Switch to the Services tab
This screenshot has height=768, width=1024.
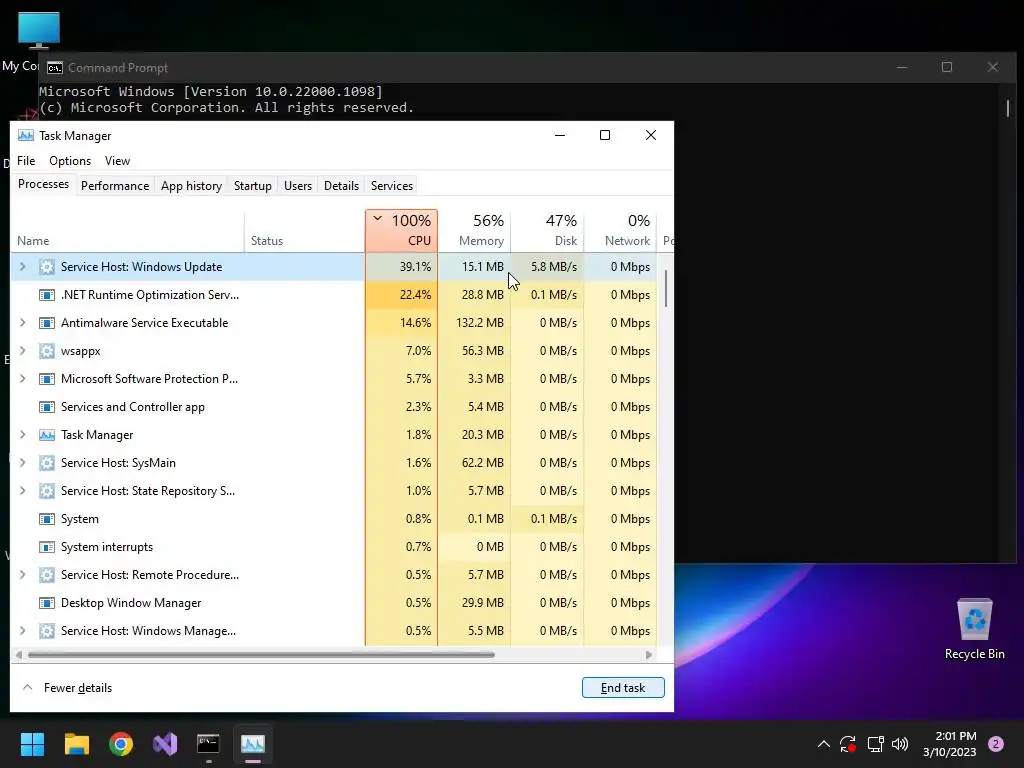[392, 186]
